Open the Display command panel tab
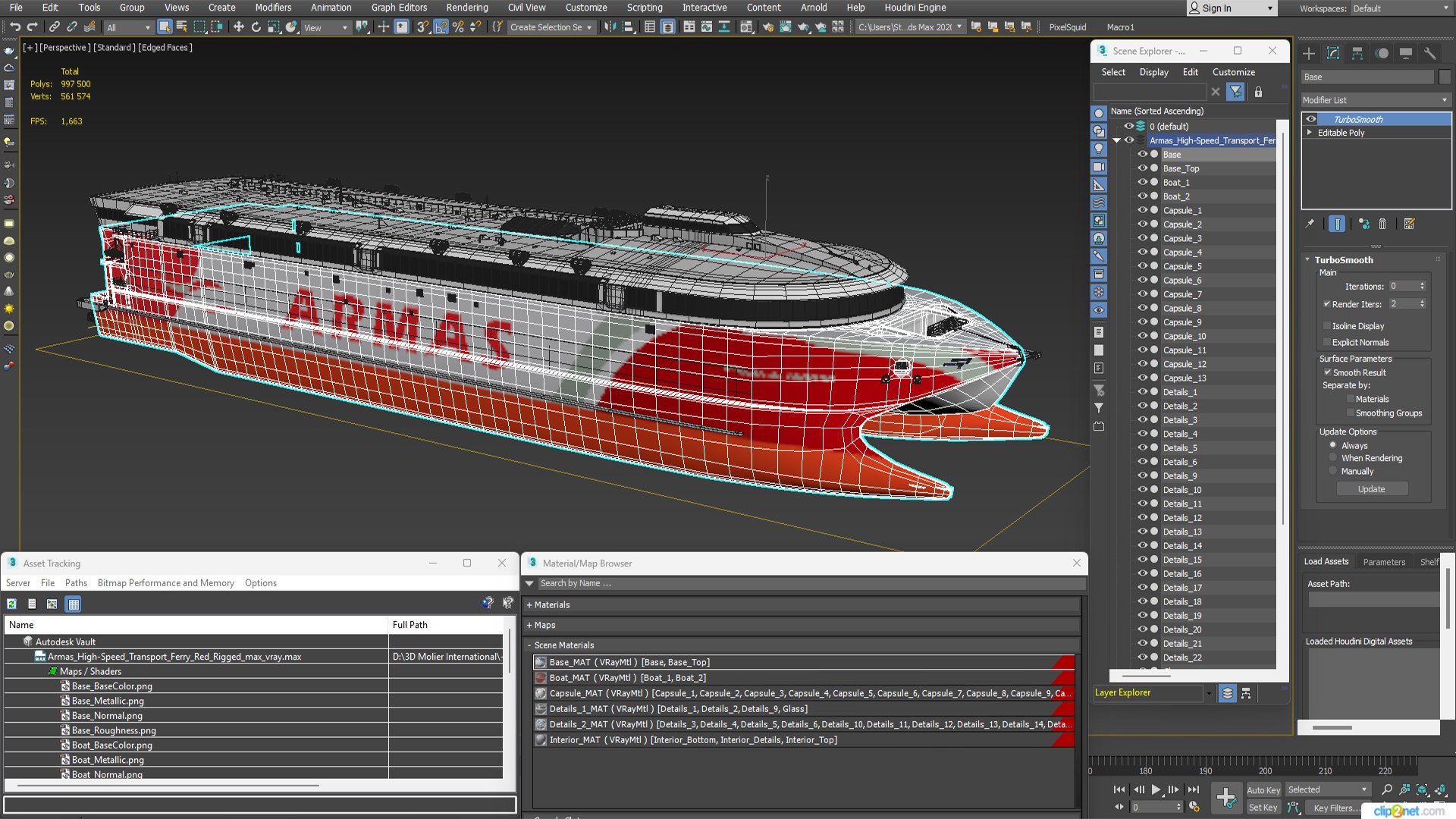Screen dimensions: 1456x819 [x=1406, y=53]
